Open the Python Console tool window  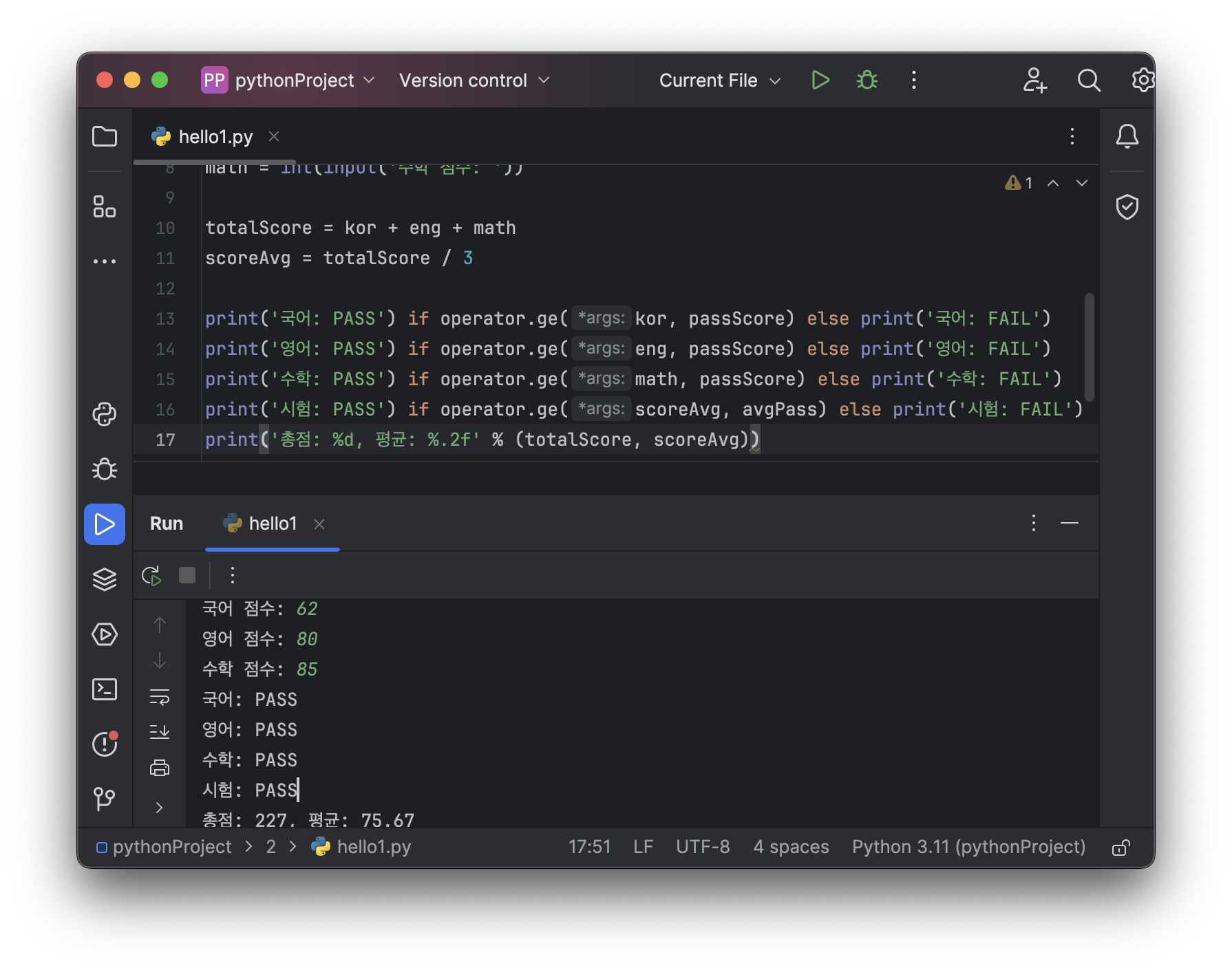[105, 414]
